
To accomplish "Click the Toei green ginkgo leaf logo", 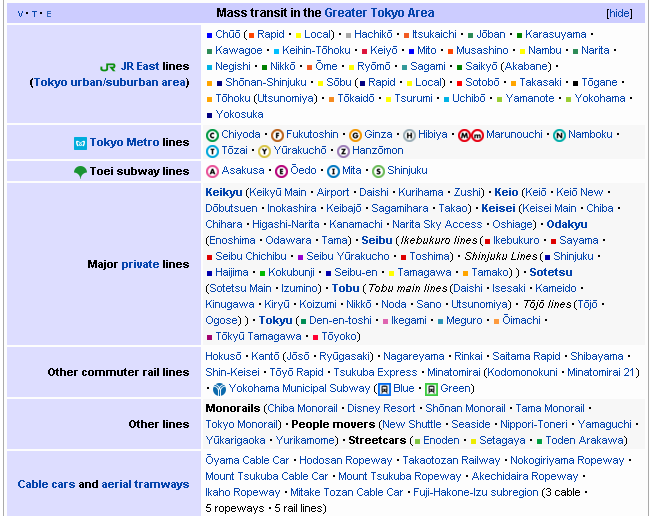I will pyautogui.click(x=80, y=171).
